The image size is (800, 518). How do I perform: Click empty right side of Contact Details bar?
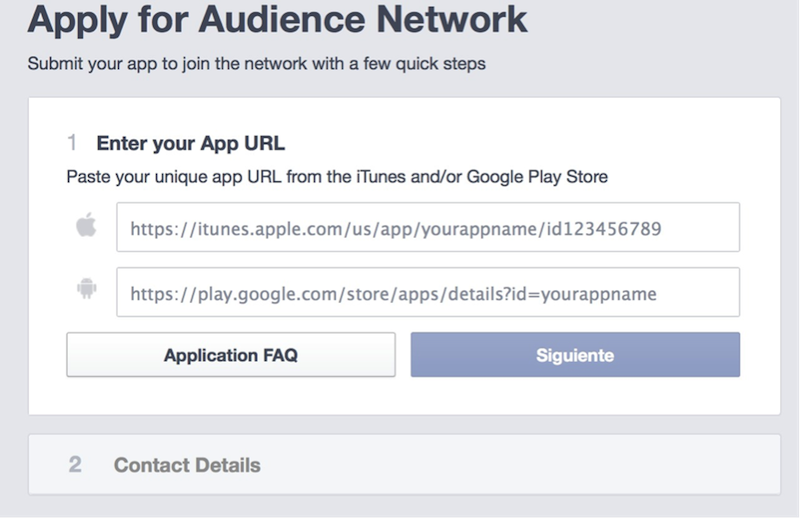coord(600,464)
